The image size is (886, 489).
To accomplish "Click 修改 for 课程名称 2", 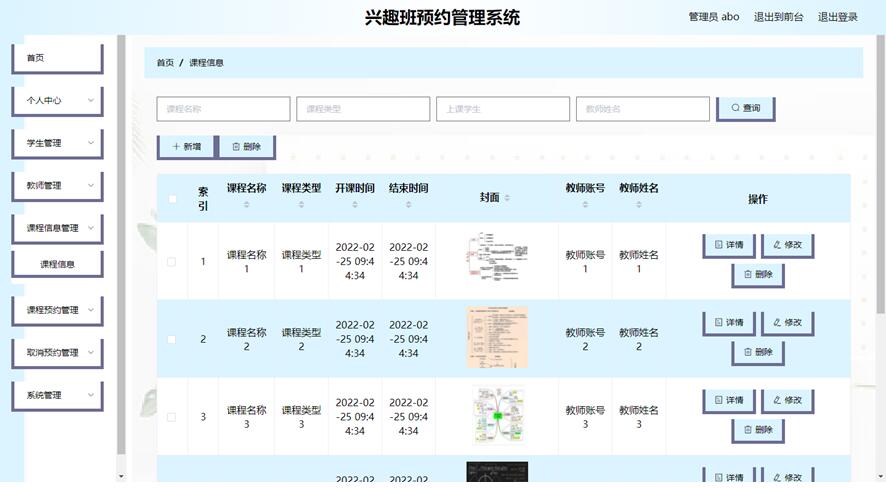I will (788, 323).
